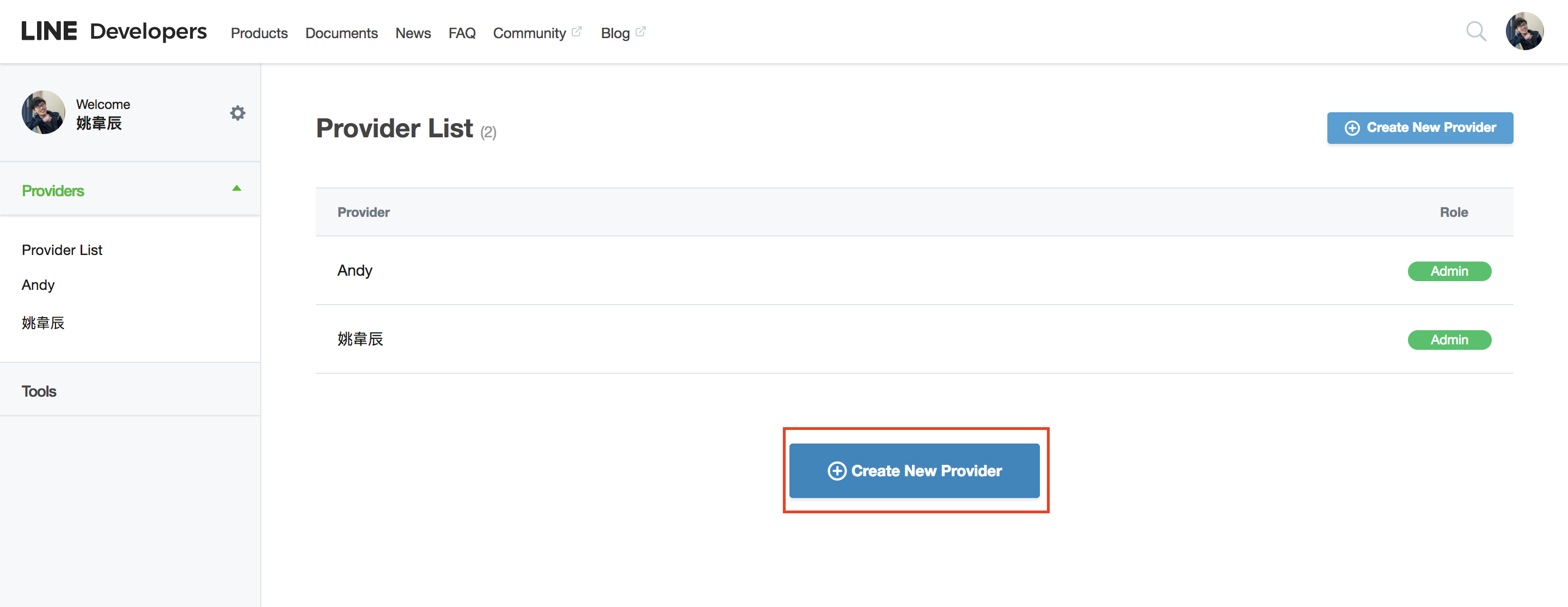1568x607 pixels.
Task: Collapse the Providers section arrow
Action: (x=237, y=189)
